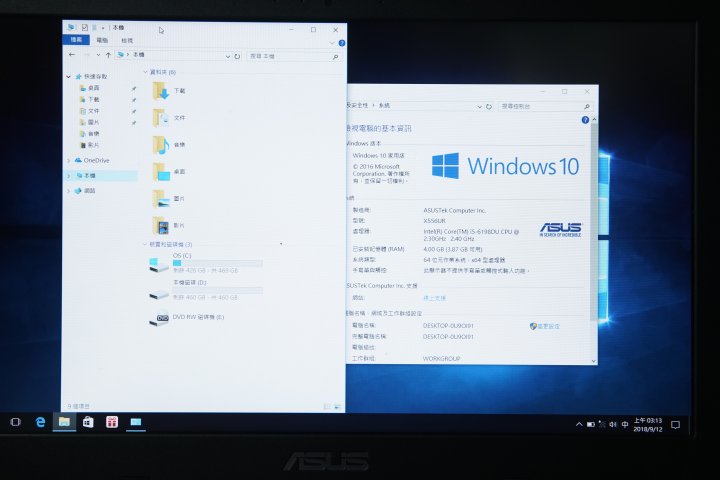Click the 線上支援 link
Image resolution: width=720 pixels, height=480 pixels.
point(434,298)
